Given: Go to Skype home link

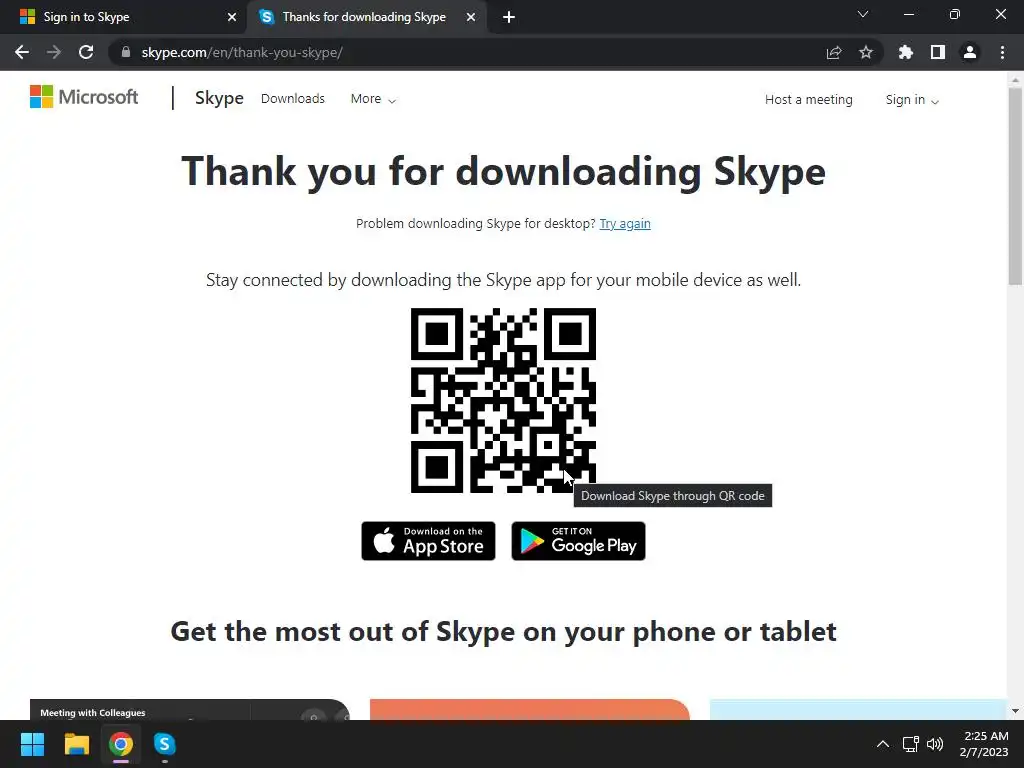Looking at the screenshot, I should 219,98.
